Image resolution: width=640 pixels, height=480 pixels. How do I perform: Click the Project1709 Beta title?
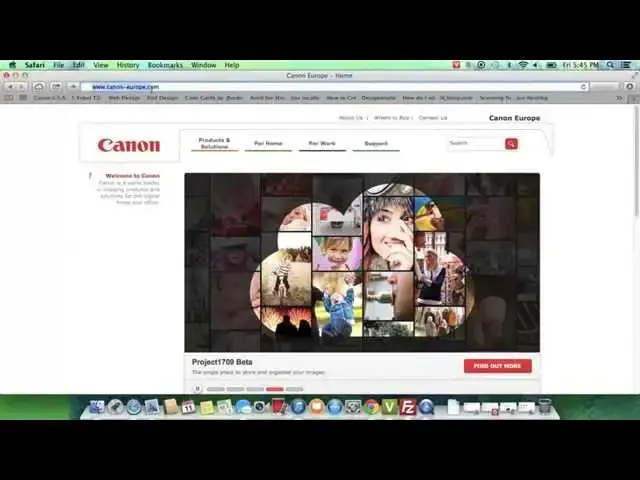point(222,362)
